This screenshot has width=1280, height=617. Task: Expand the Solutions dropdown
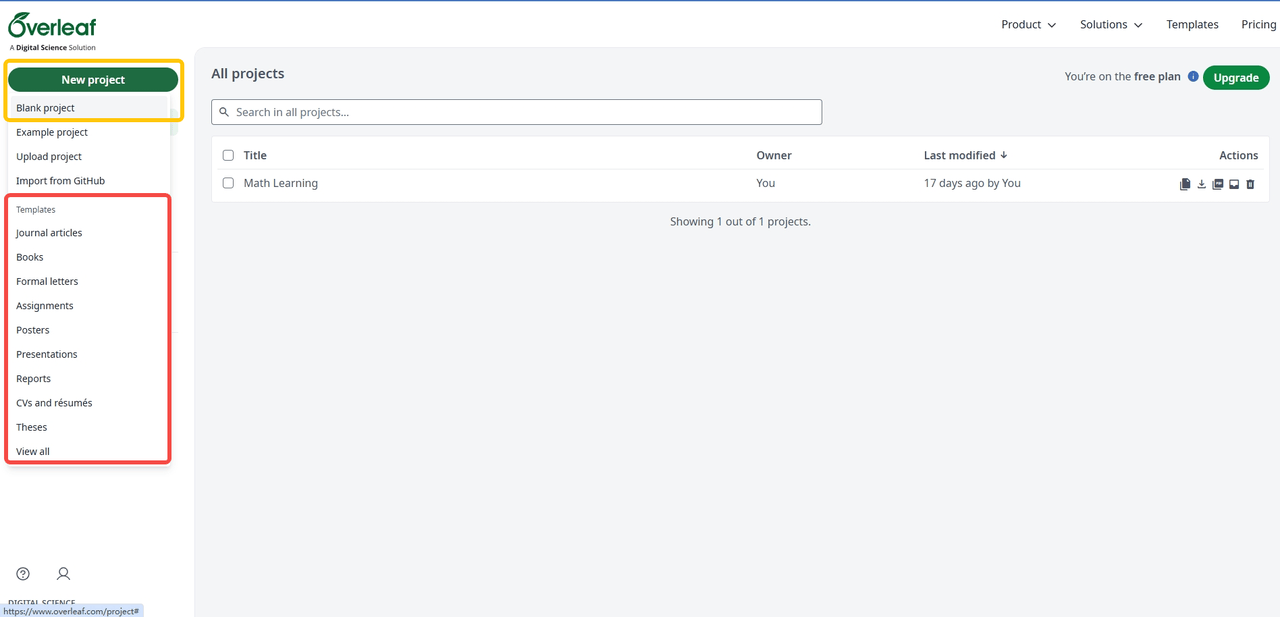[x=1110, y=24]
